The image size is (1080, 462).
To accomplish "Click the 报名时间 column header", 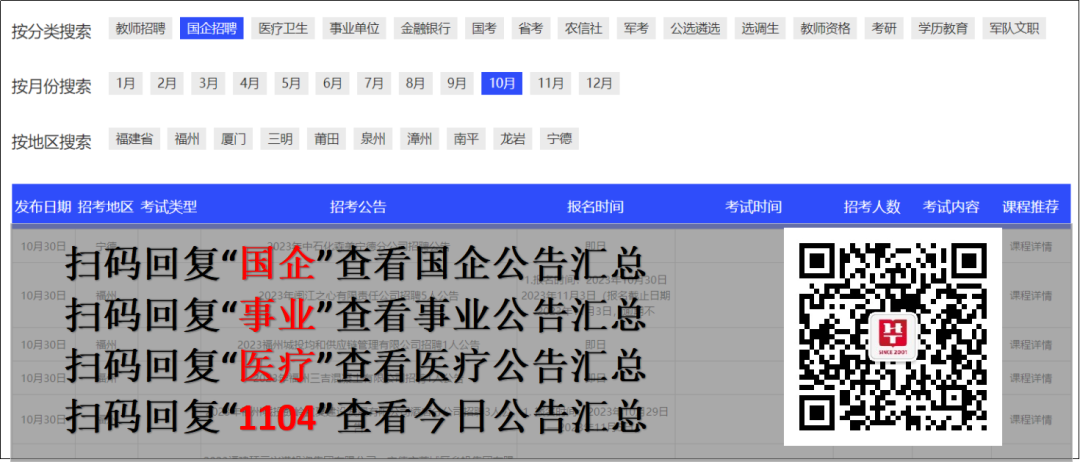I will (x=596, y=207).
